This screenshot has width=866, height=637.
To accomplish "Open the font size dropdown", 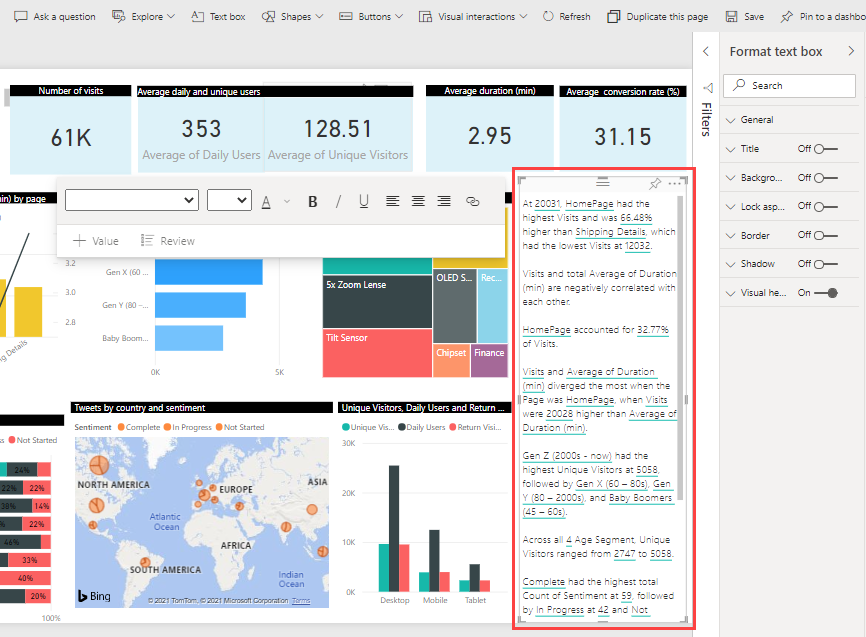I will click(x=229, y=200).
